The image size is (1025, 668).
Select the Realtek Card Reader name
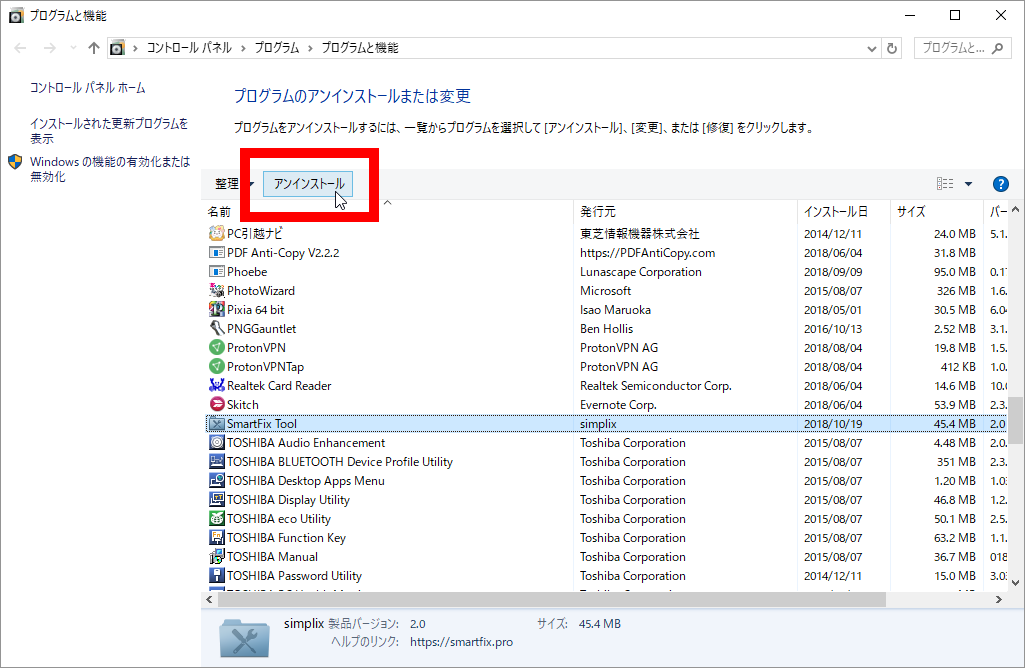(x=279, y=386)
